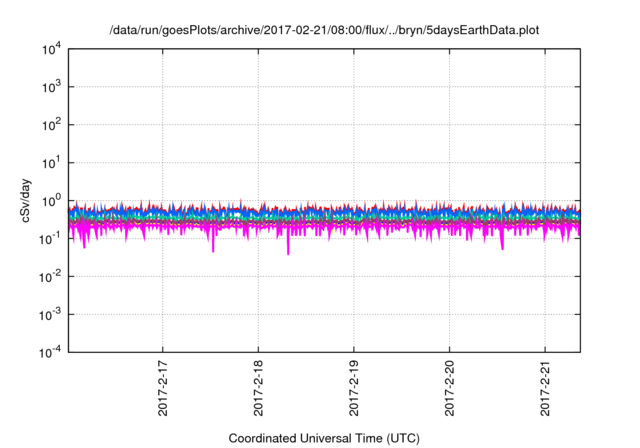Click the 2017-2-17 date label

tap(162, 388)
